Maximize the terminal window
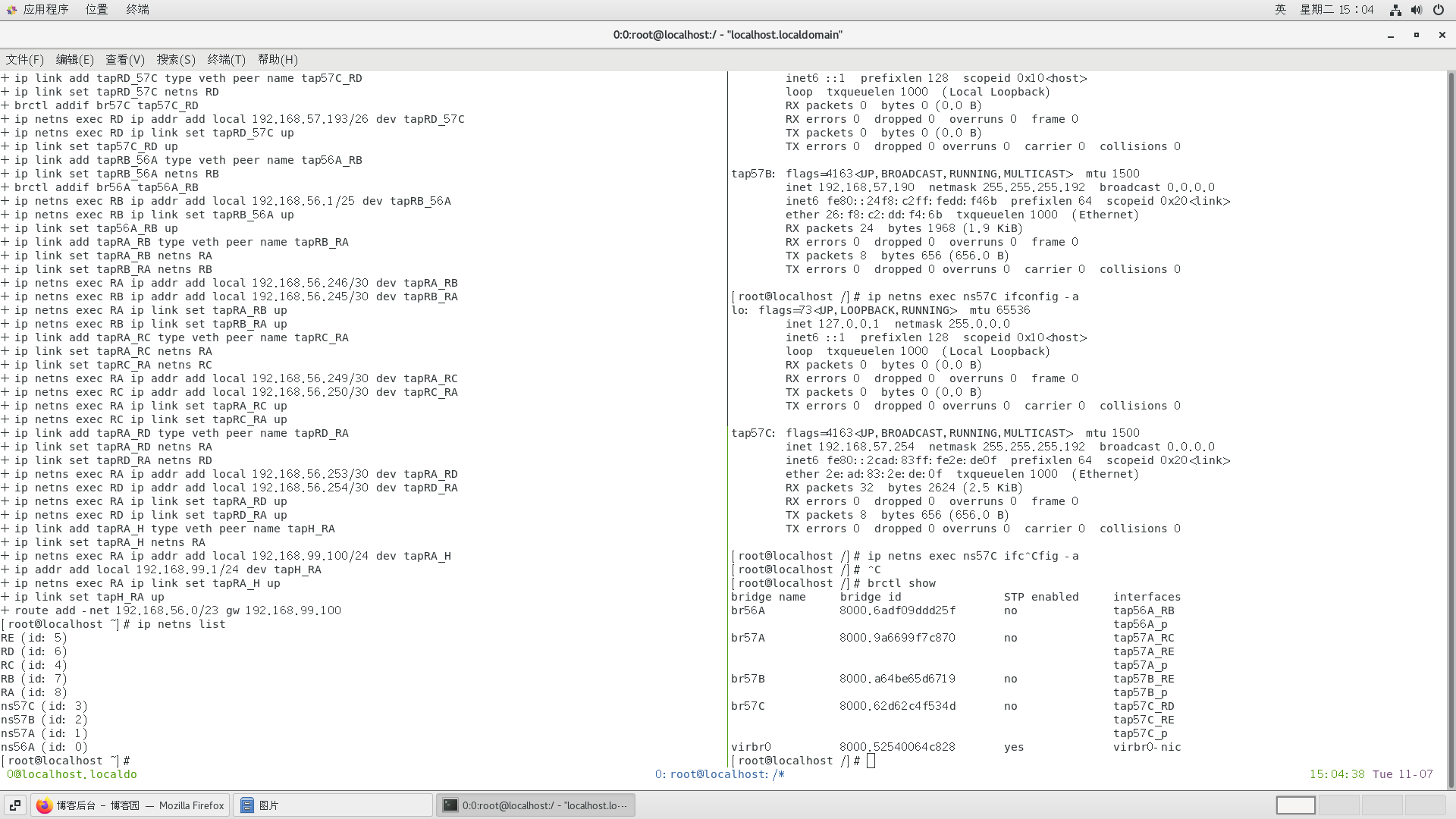Viewport: 1456px width, 819px height. click(1416, 35)
